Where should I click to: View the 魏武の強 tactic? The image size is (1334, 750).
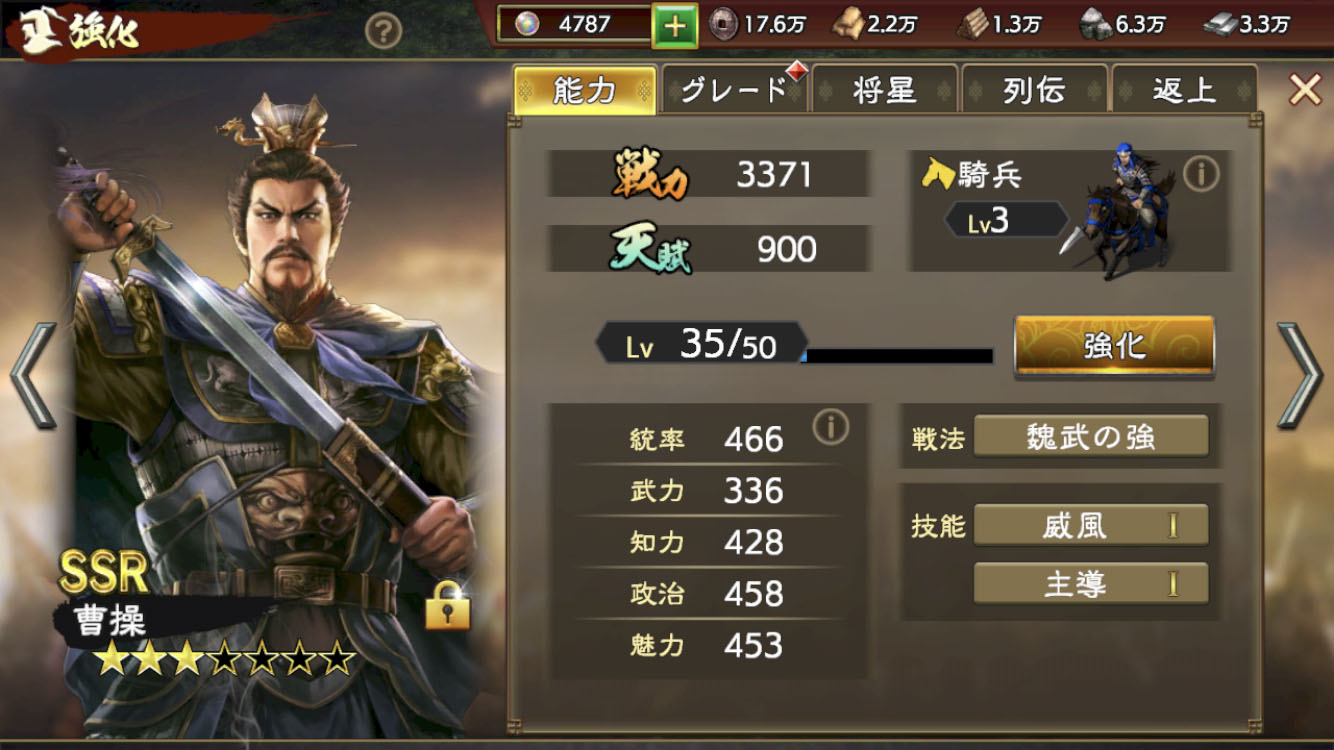coord(1091,436)
